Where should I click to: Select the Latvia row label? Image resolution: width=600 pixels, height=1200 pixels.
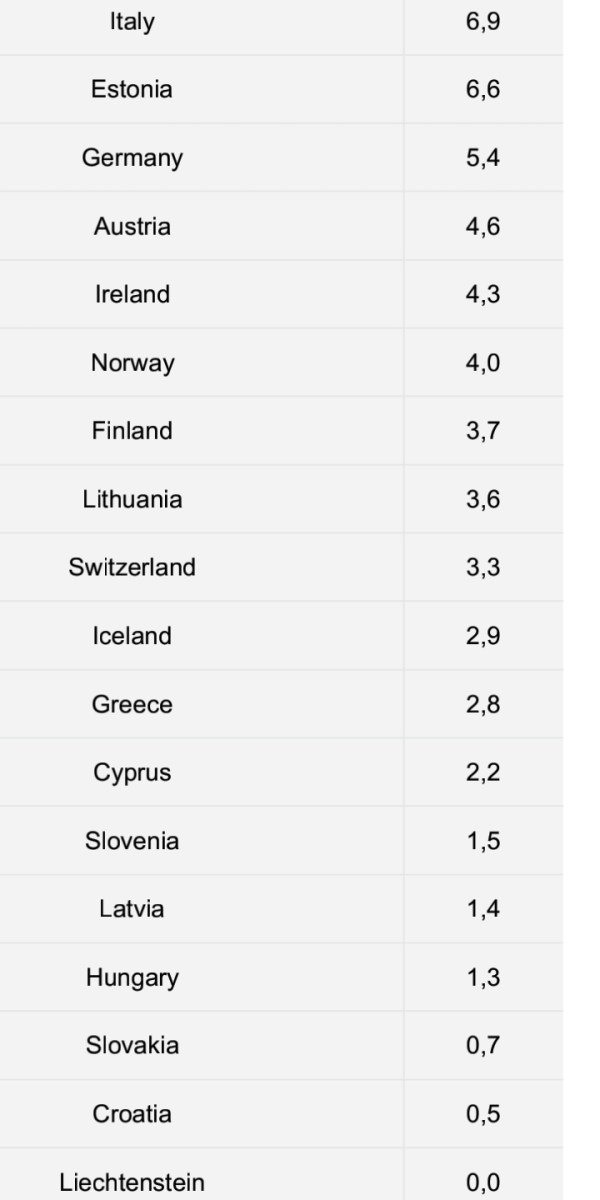132,909
